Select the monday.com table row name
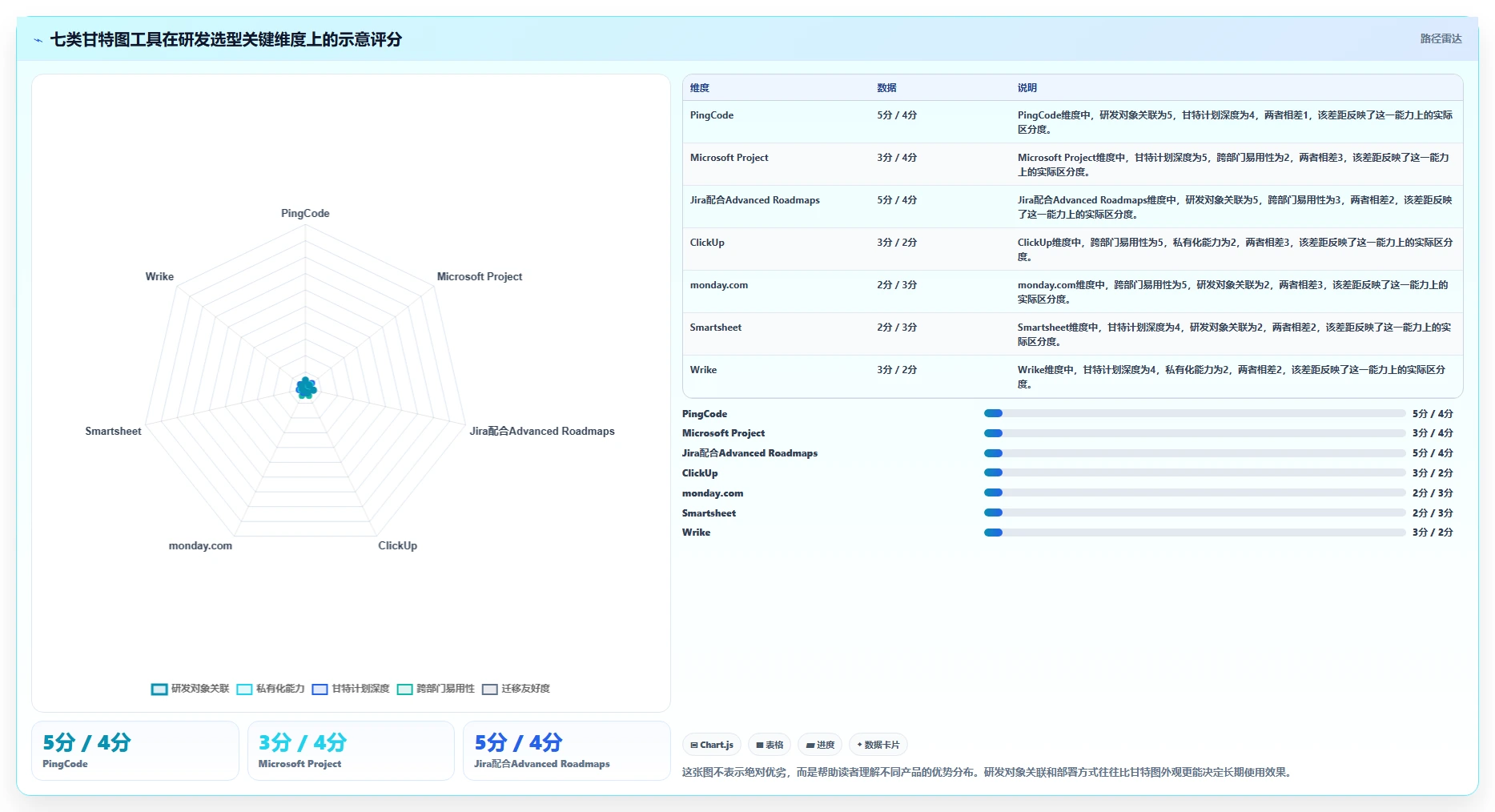This screenshot has width=1495, height=812. point(719,285)
